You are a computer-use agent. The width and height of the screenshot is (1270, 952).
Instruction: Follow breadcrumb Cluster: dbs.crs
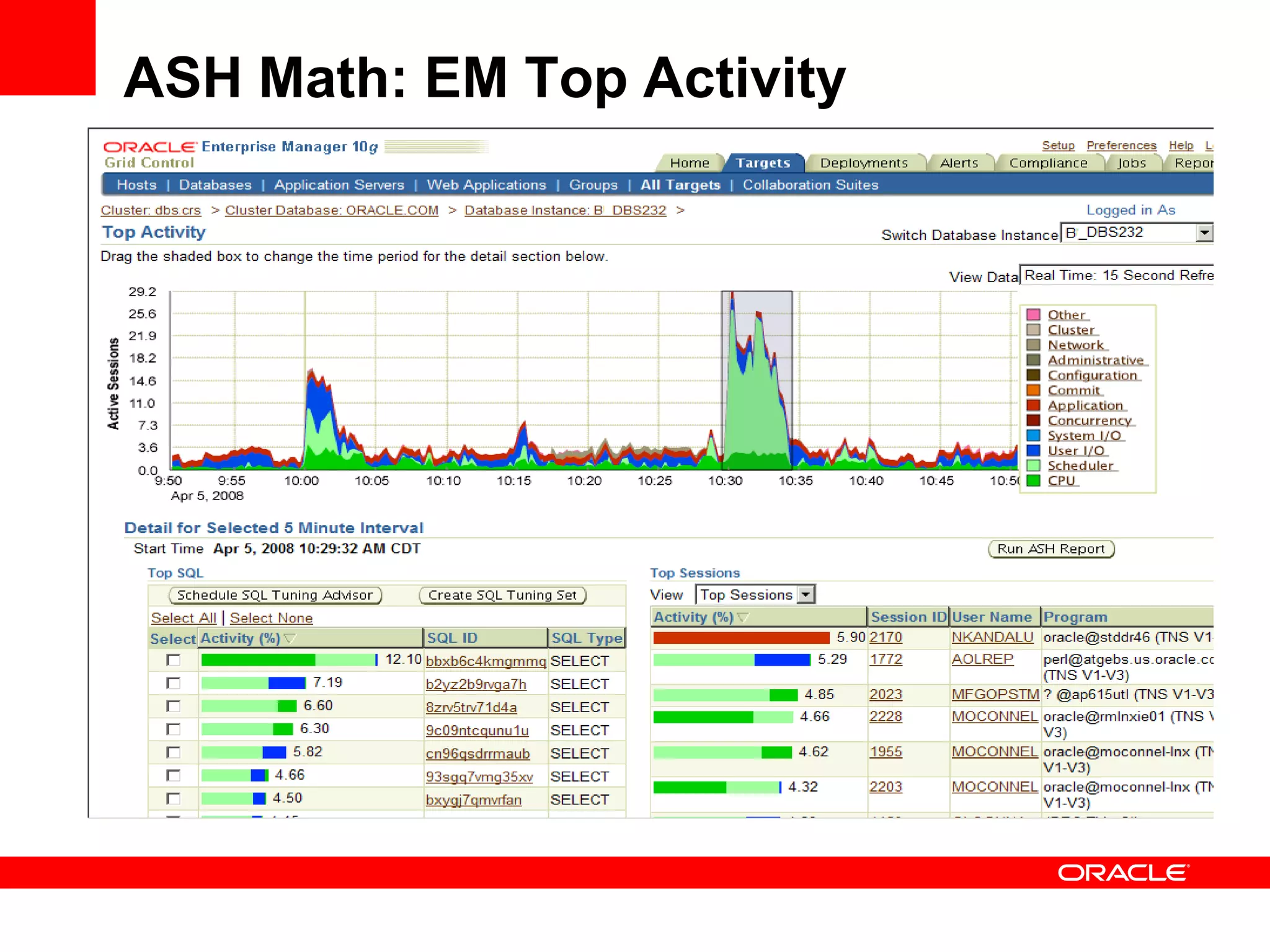click(x=151, y=210)
